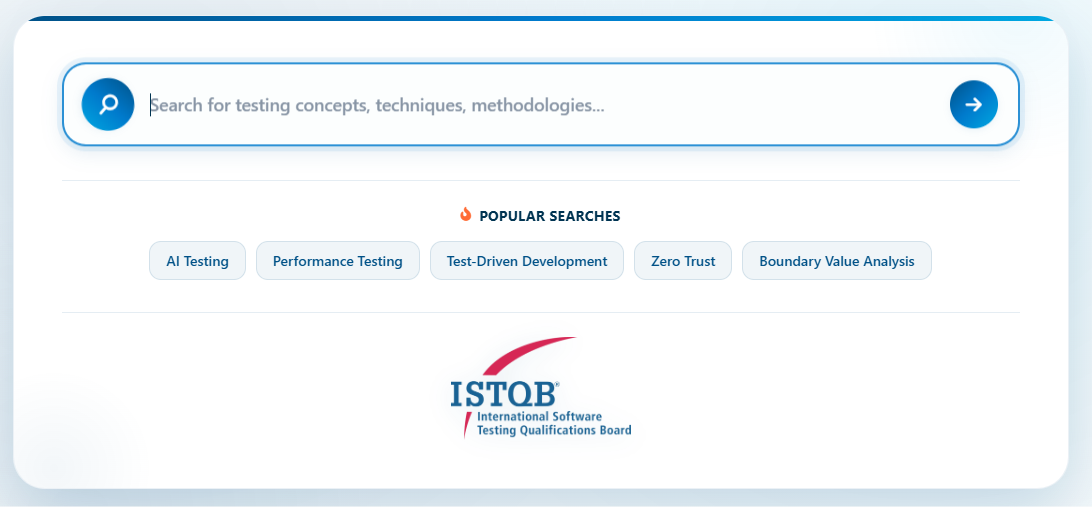The height and width of the screenshot is (507, 1092).
Task: Pick the Test-Driven Development suggestion
Action: tap(526, 261)
